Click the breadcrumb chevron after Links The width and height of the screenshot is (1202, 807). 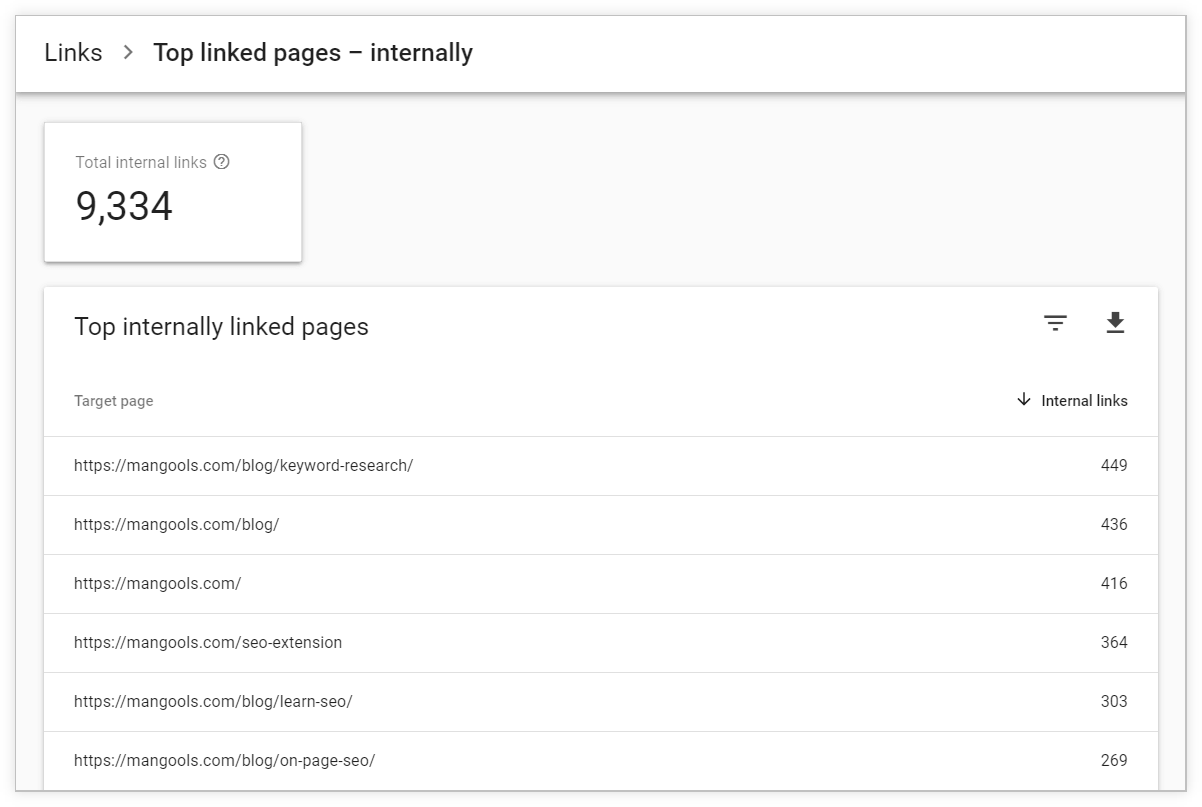(128, 53)
